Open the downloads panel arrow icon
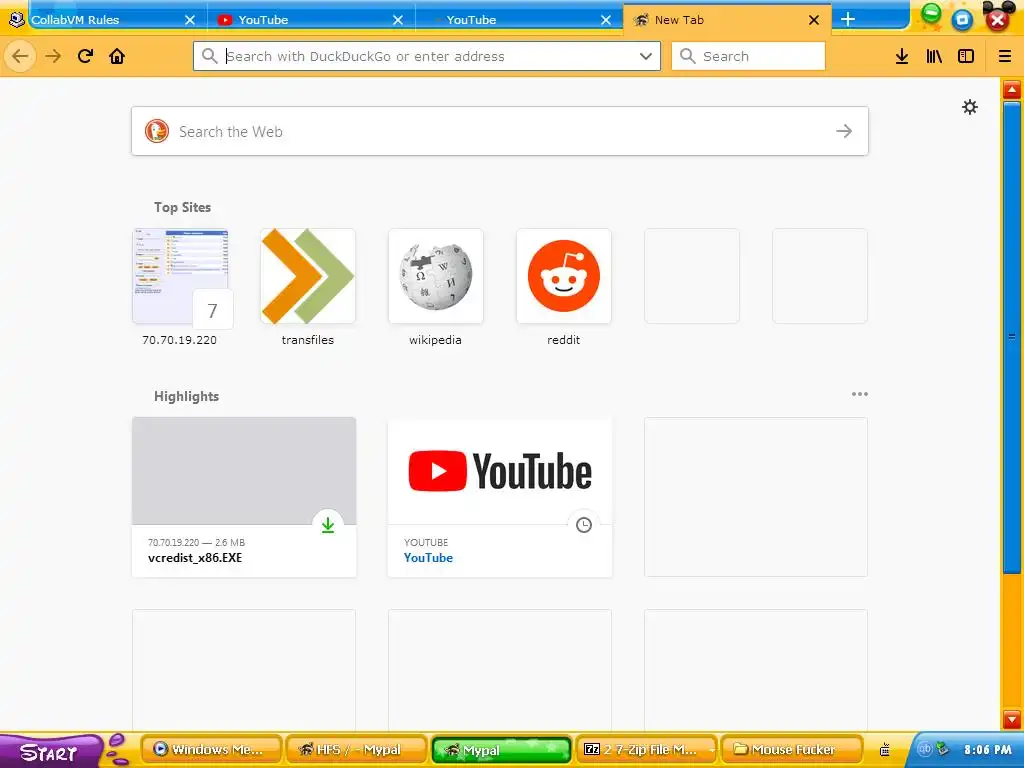 (x=902, y=56)
